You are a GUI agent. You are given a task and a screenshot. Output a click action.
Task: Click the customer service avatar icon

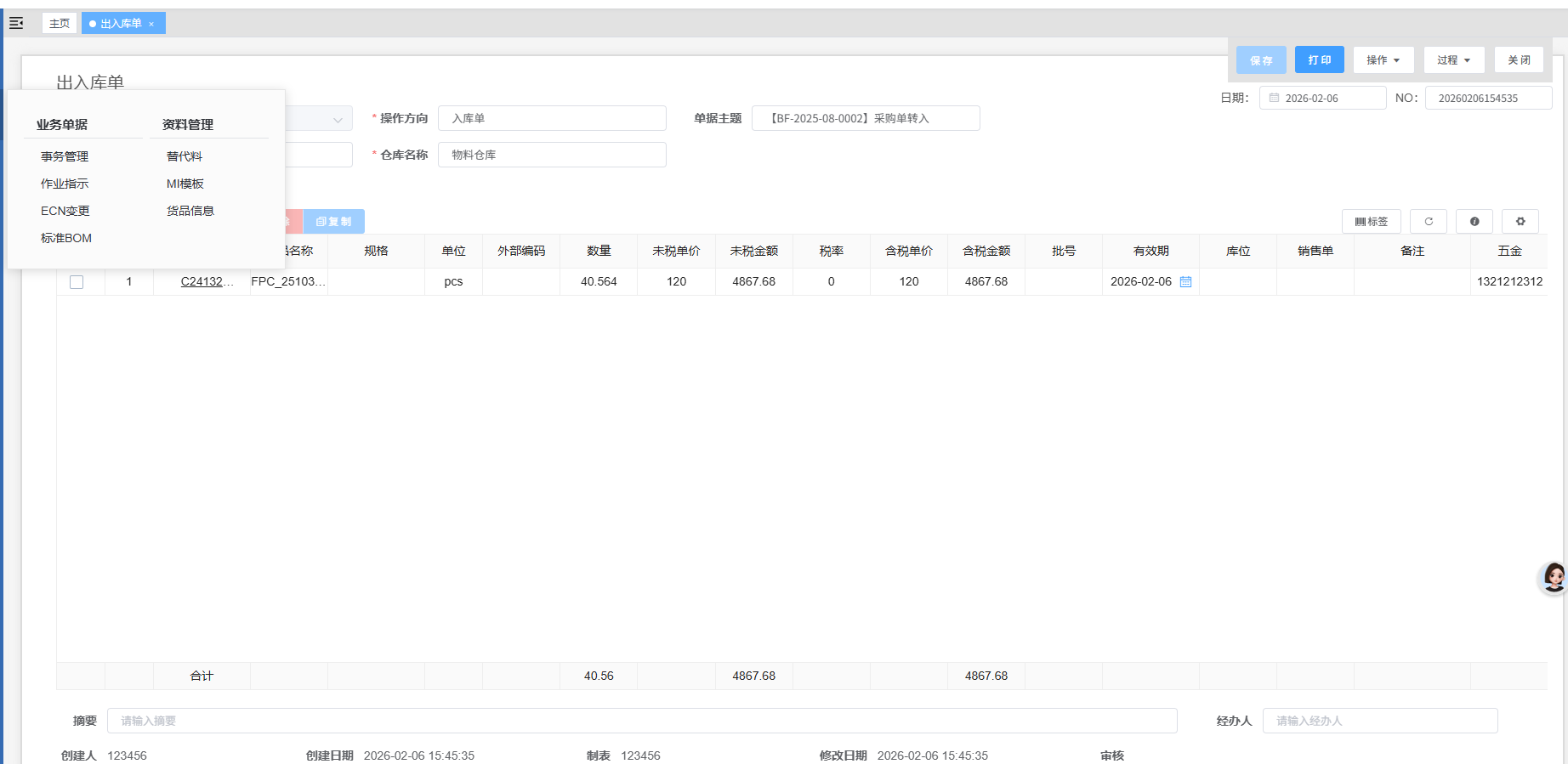pyautogui.click(x=1554, y=578)
